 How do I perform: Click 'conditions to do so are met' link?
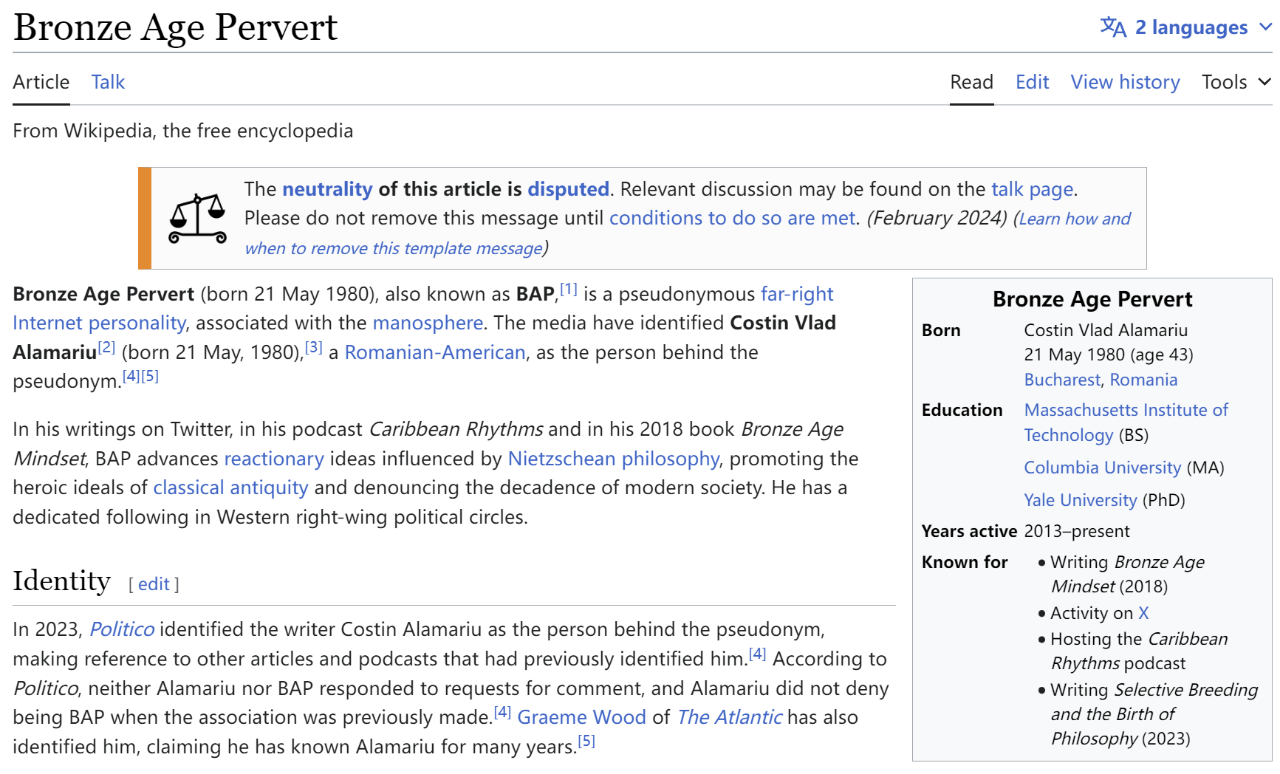pos(732,218)
